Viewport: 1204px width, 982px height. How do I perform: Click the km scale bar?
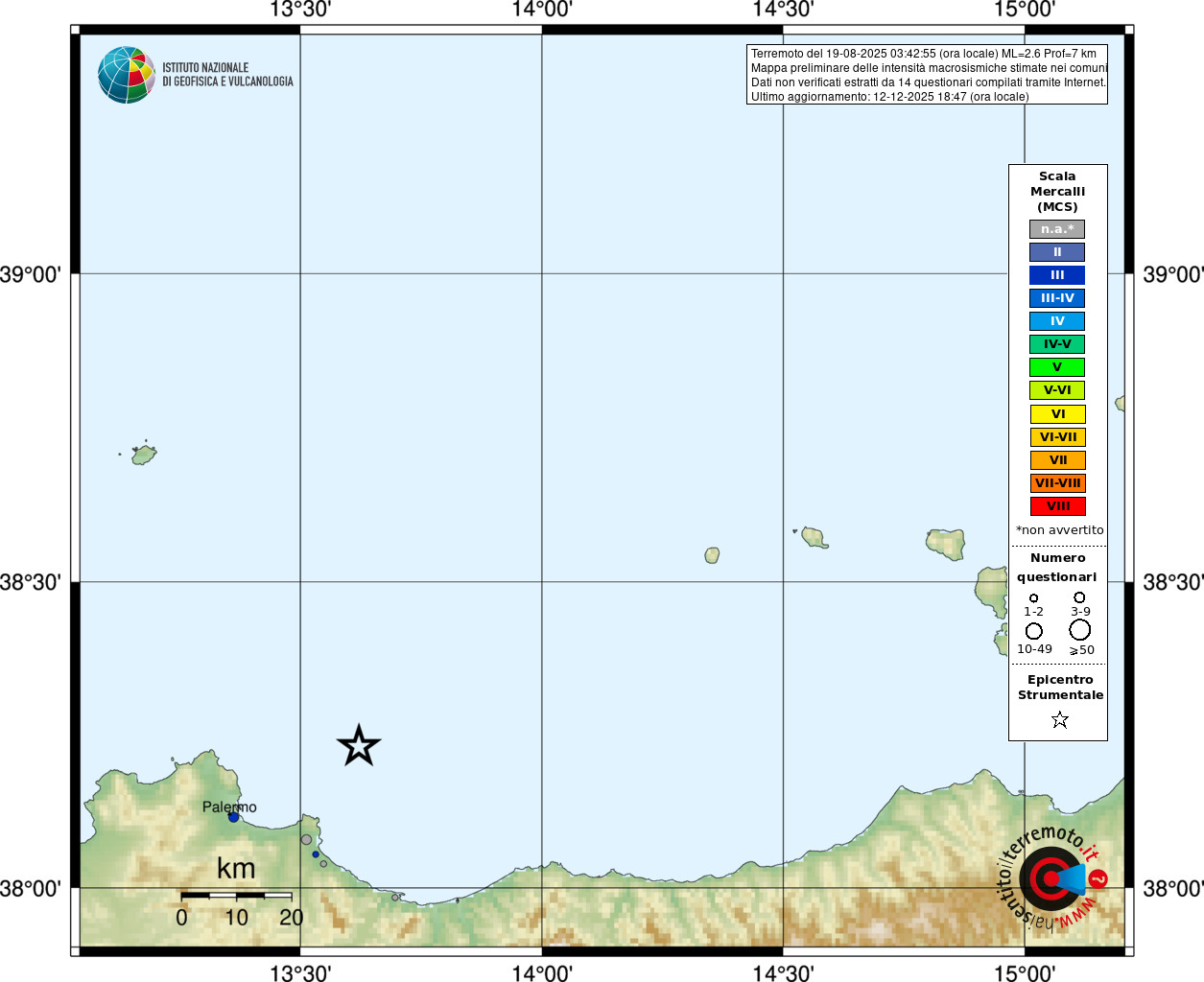tap(236, 895)
